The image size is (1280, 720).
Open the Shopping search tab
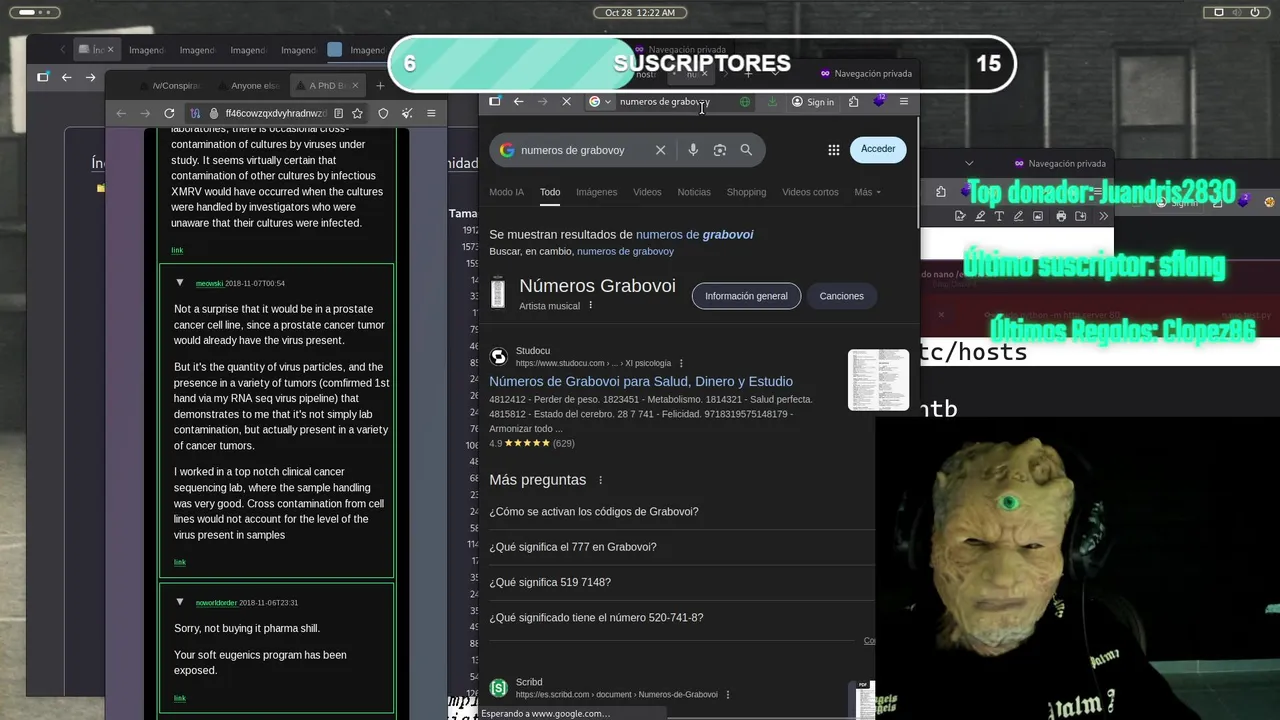click(746, 192)
